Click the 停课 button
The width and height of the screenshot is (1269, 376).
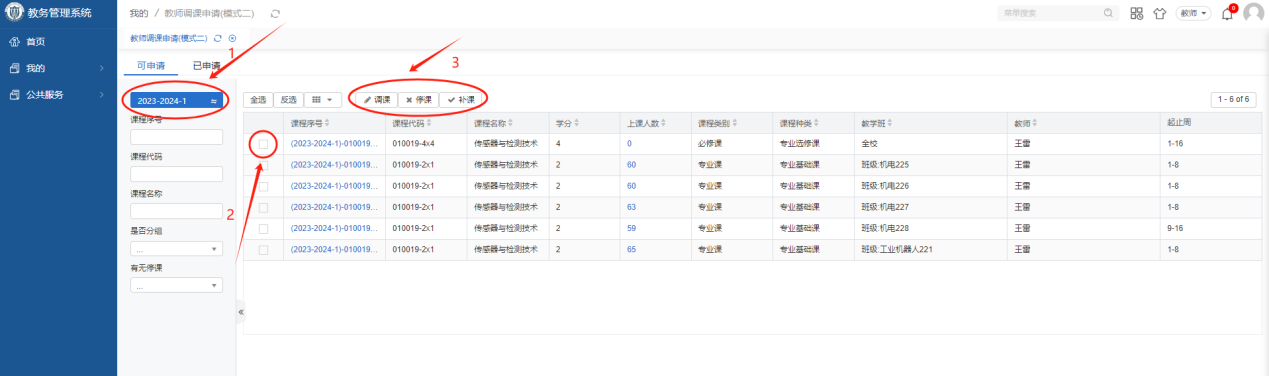pos(418,100)
